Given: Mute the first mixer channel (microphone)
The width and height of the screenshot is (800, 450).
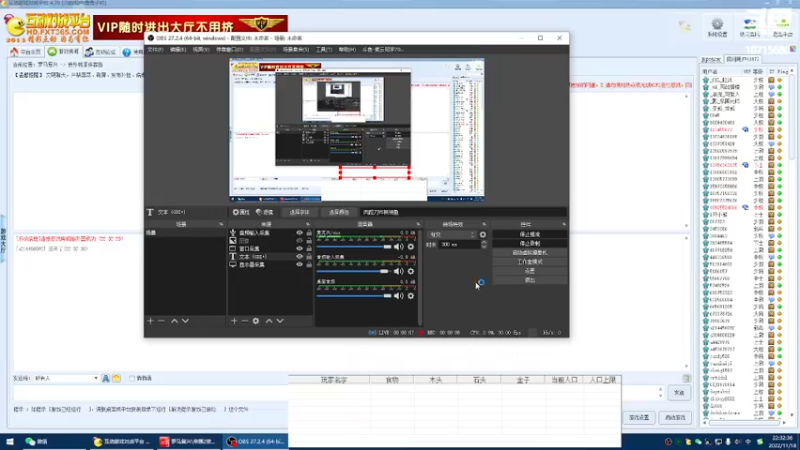Looking at the screenshot, I should (398, 247).
